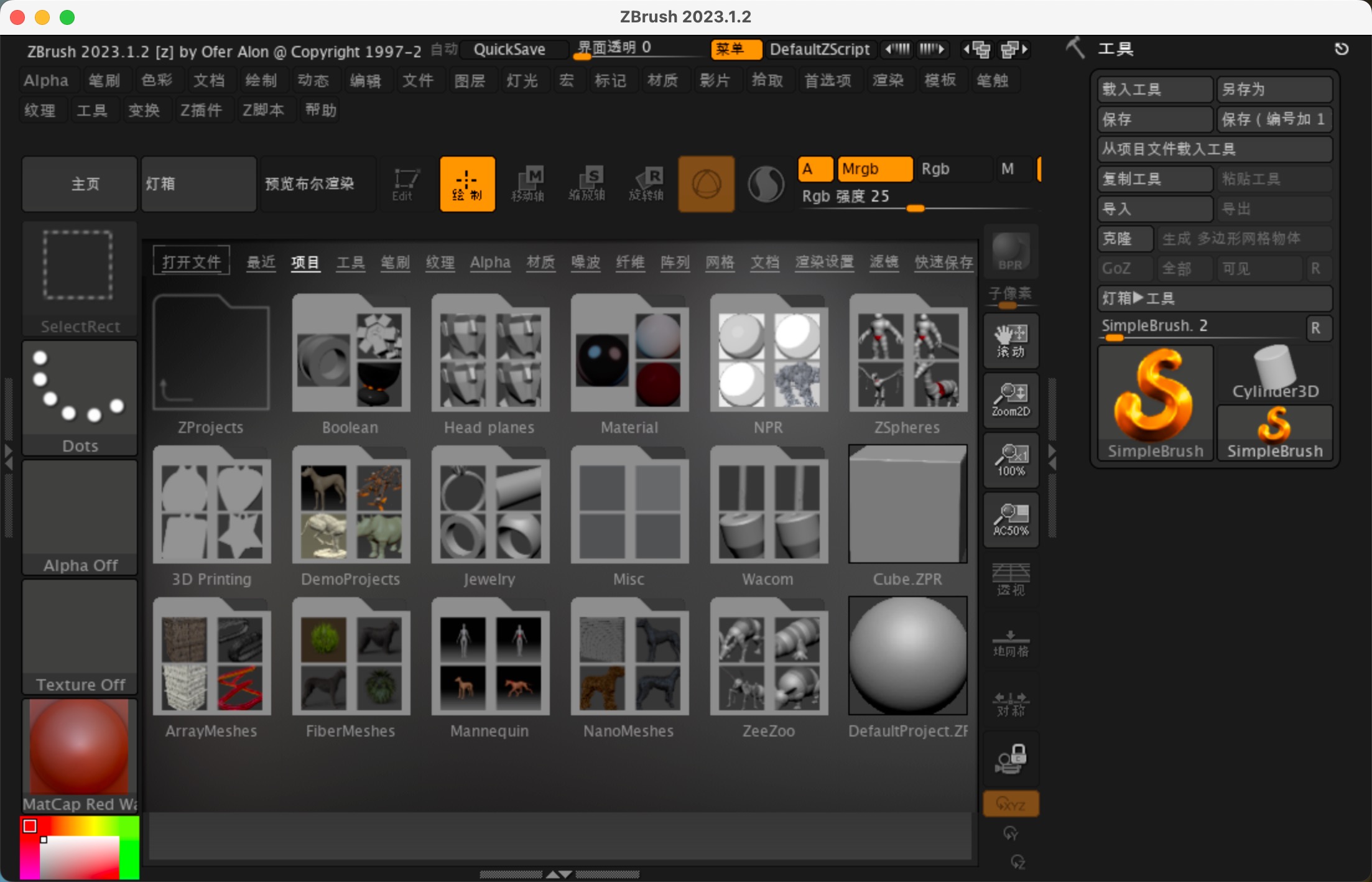Image resolution: width=1372 pixels, height=882 pixels.
Task: Click 灯箱▶工具 lightbox tool button
Action: coord(1215,299)
